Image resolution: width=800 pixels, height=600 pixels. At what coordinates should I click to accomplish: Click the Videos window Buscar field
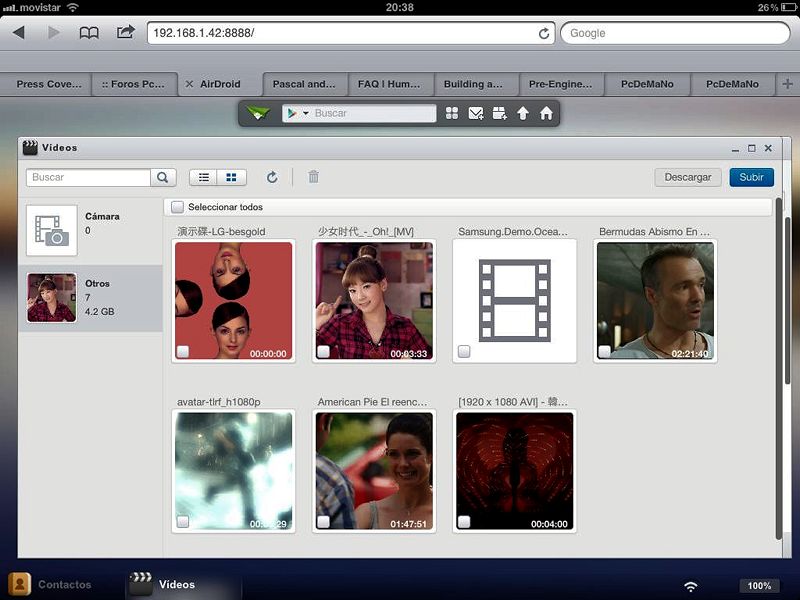pos(88,178)
